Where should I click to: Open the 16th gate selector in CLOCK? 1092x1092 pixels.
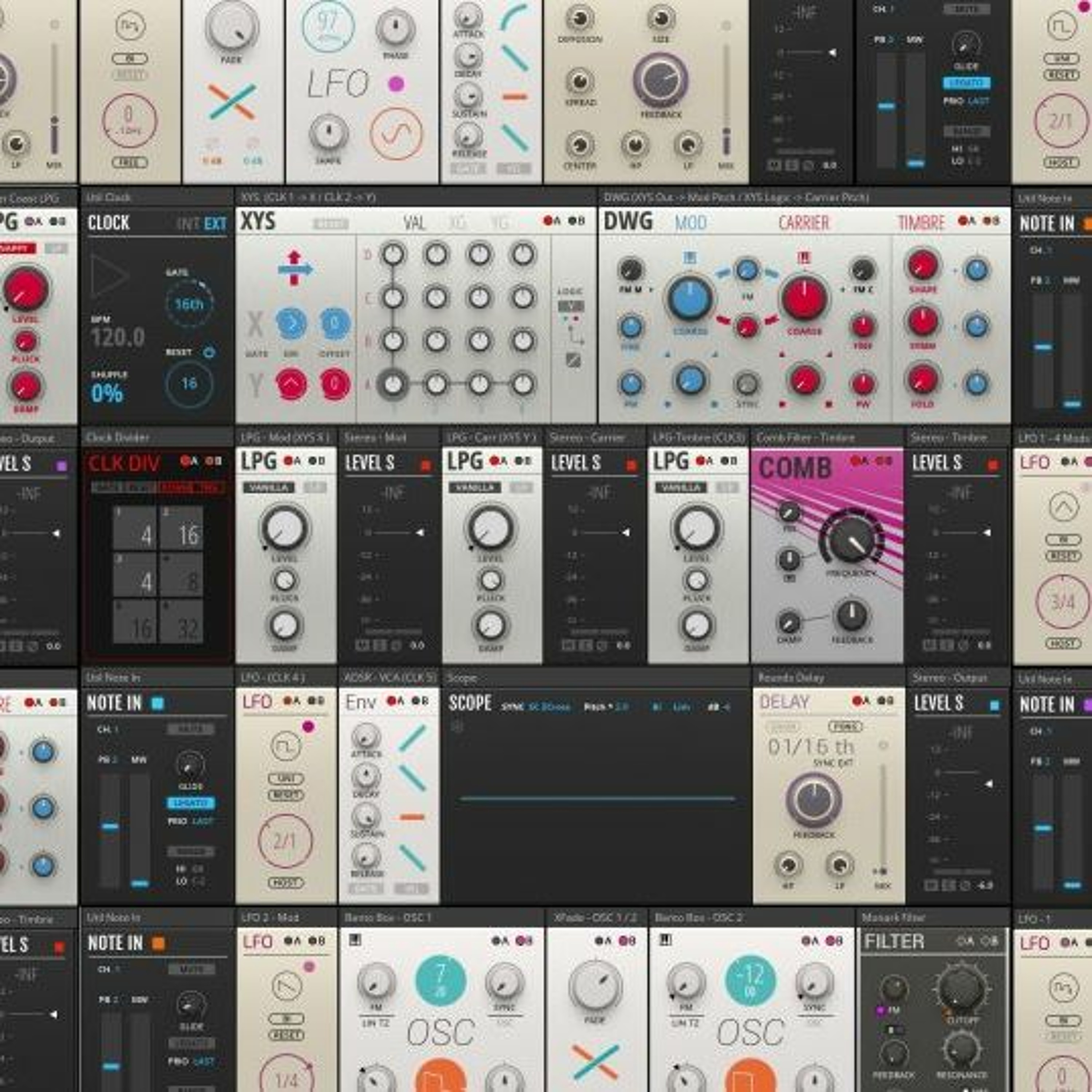click(189, 304)
